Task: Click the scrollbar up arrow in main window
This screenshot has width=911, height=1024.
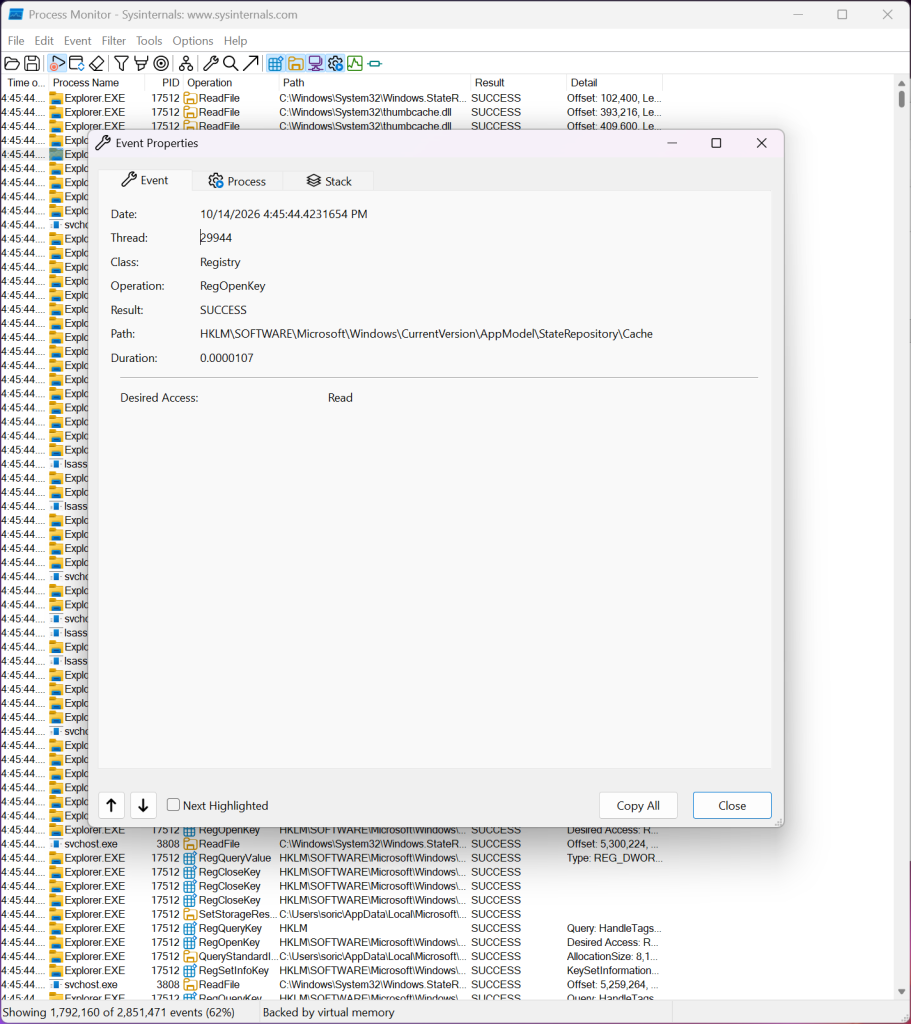Action: click(901, 83)
